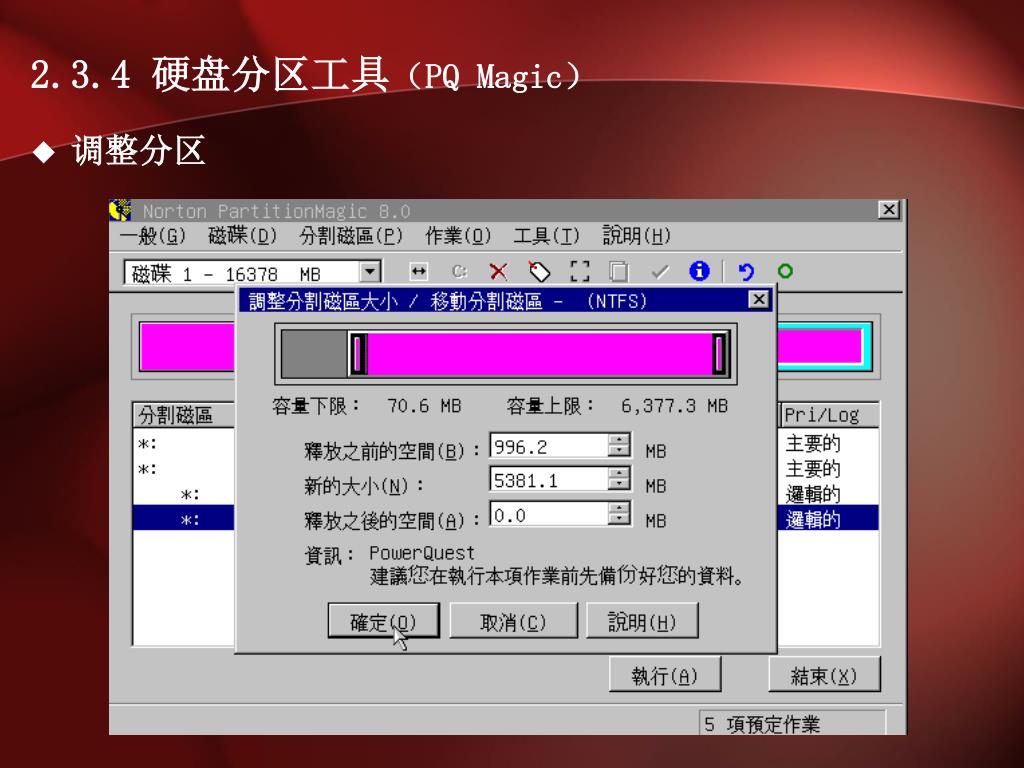Screen dimensions: 1024x768
Task: Open the 一般(G) menu
Action: [x=153, y=236]
